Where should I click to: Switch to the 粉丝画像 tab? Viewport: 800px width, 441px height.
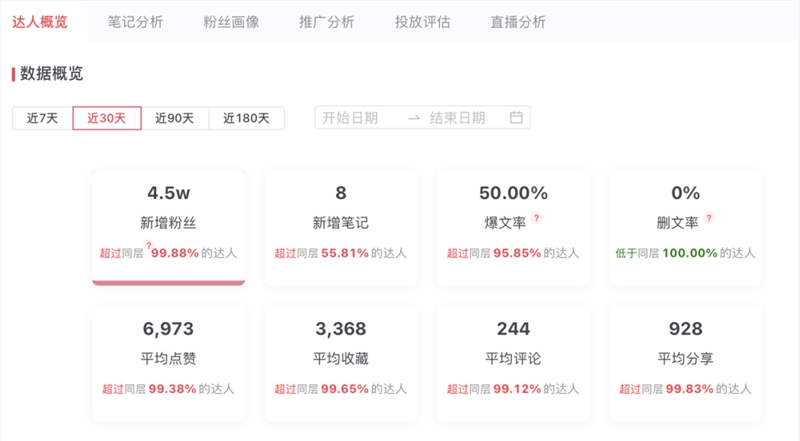231,22
